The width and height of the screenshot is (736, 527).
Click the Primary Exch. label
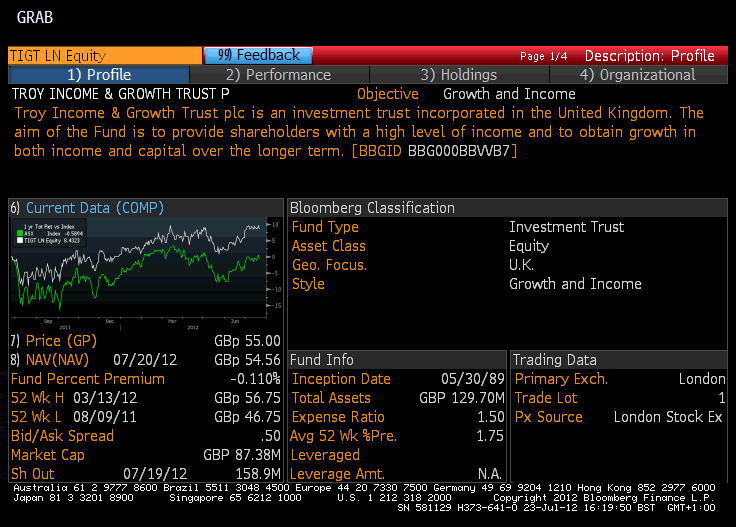[561, 379]
